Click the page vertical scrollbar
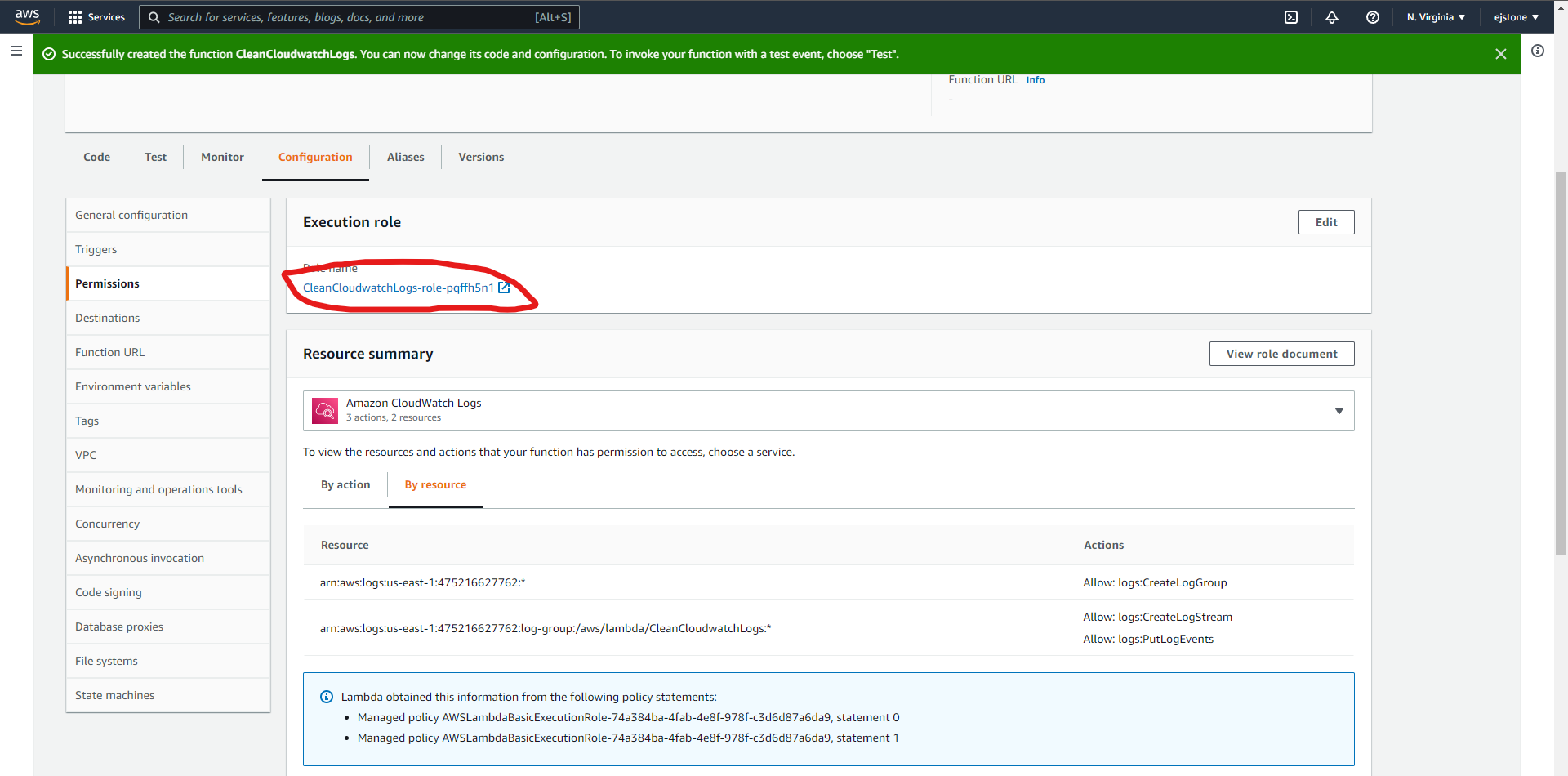The width and height of the screenshot is (1568, 776). tap(1561, 363)
